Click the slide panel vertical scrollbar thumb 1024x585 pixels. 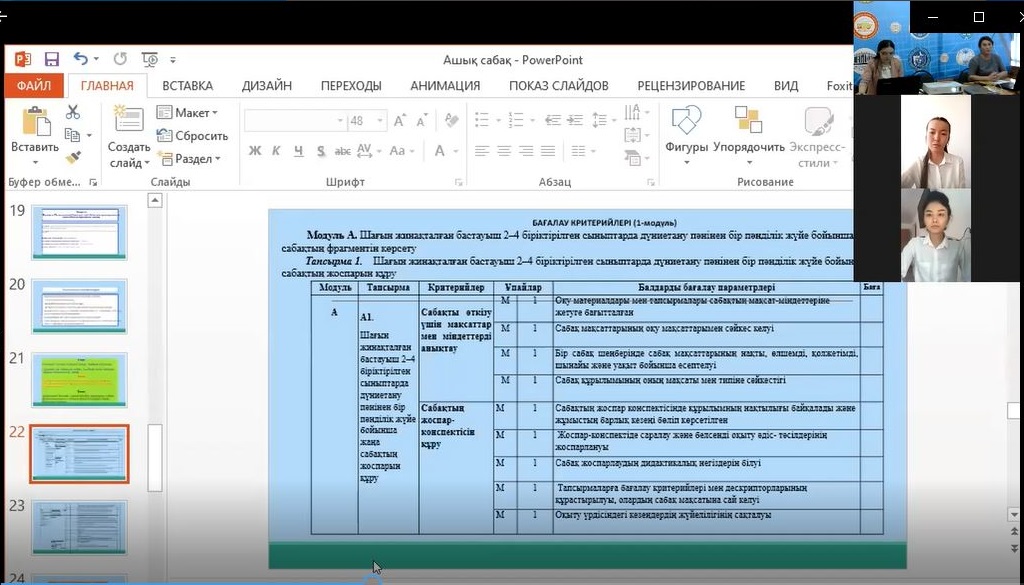155,458
